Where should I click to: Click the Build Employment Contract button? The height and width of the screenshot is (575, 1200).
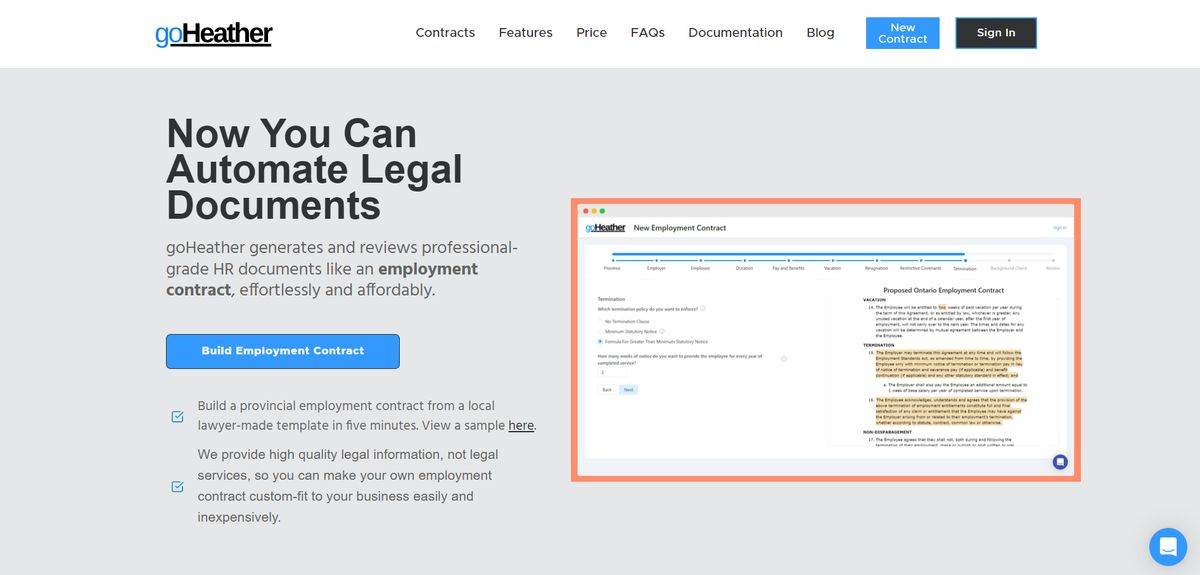click(282, 351)
